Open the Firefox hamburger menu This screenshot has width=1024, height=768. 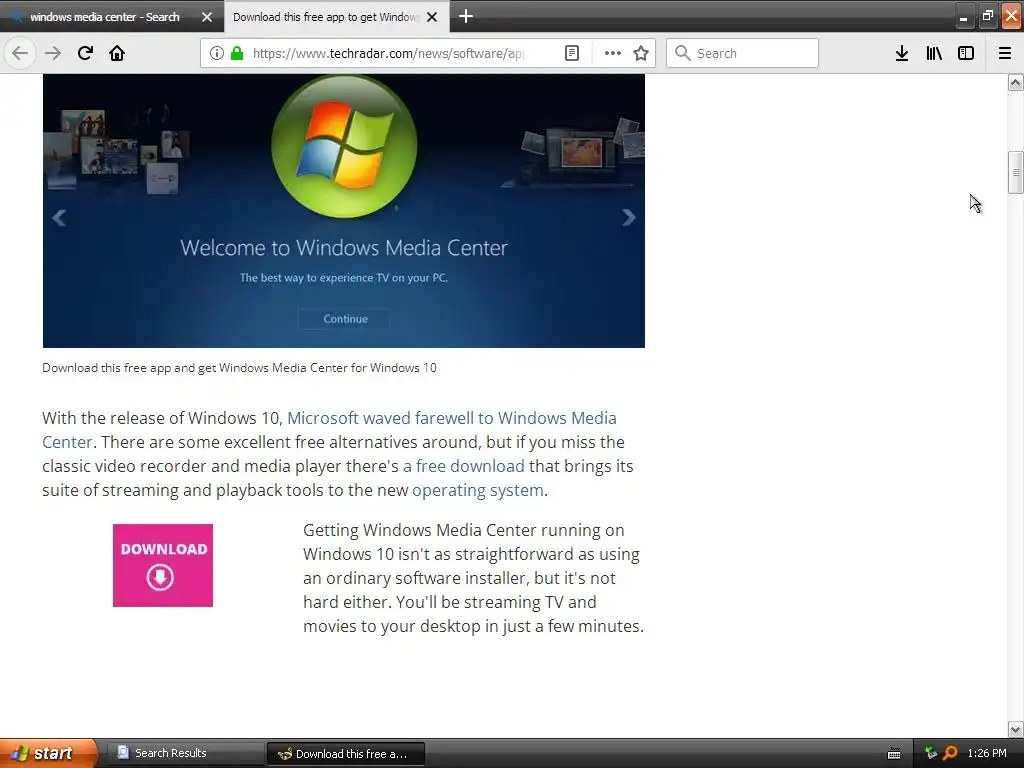(1005, 53)
